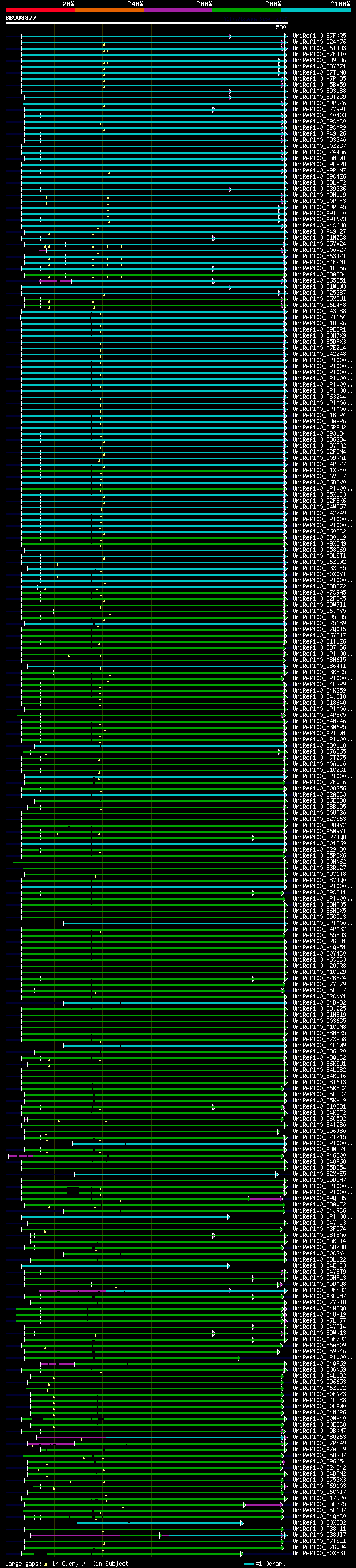Click the red 20% identity legend bar

pyautogui.click(x=39, y=10)
